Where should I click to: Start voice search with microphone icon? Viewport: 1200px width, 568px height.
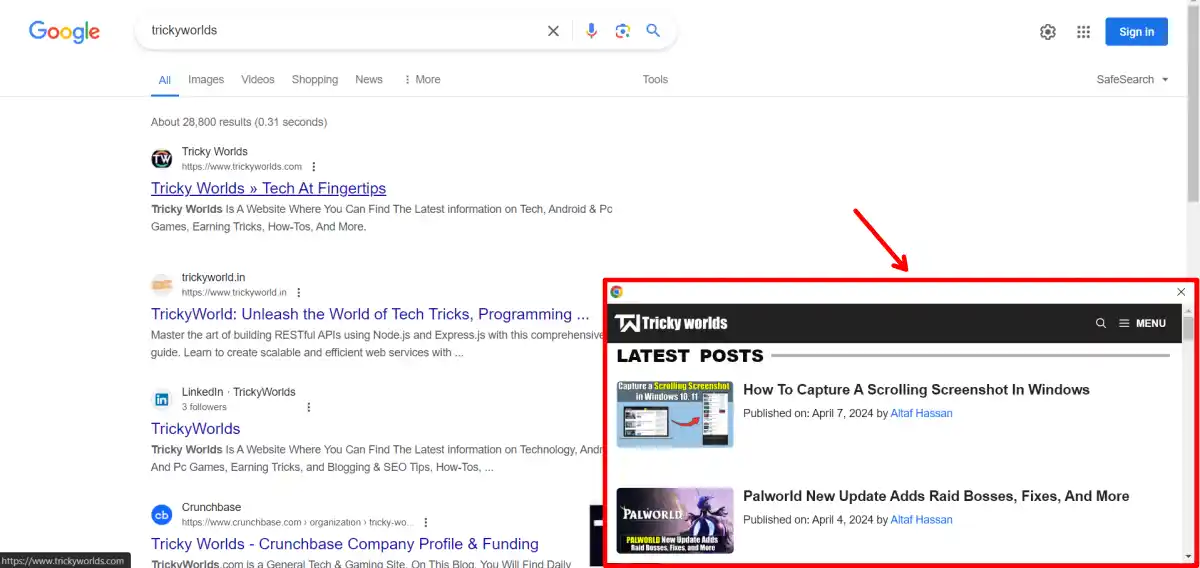pyautogui.click(x=591, y=31)
